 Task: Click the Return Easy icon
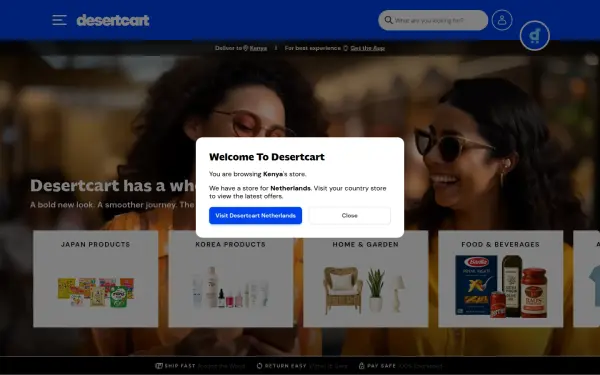(259, 366)
